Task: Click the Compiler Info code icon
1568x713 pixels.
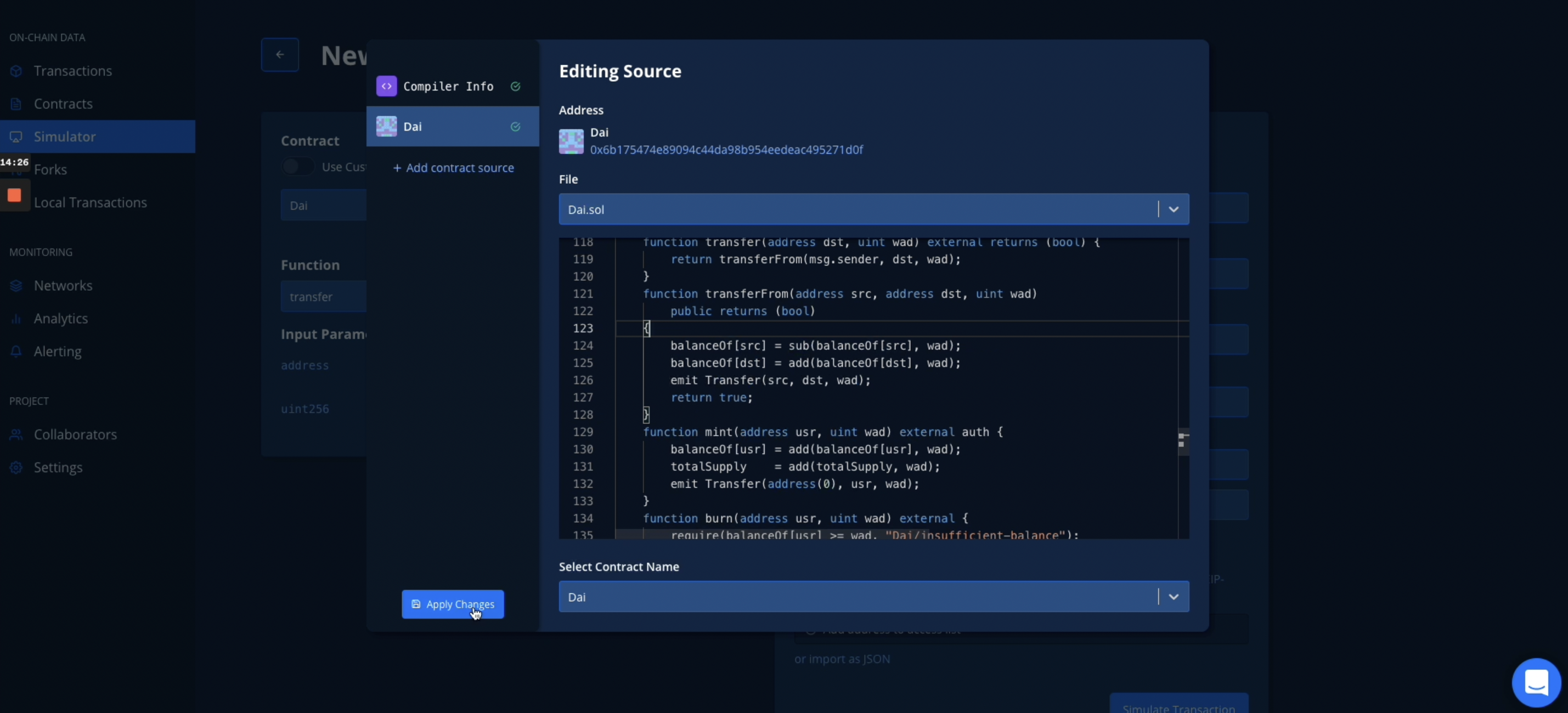Action: (x=387, y=87)
